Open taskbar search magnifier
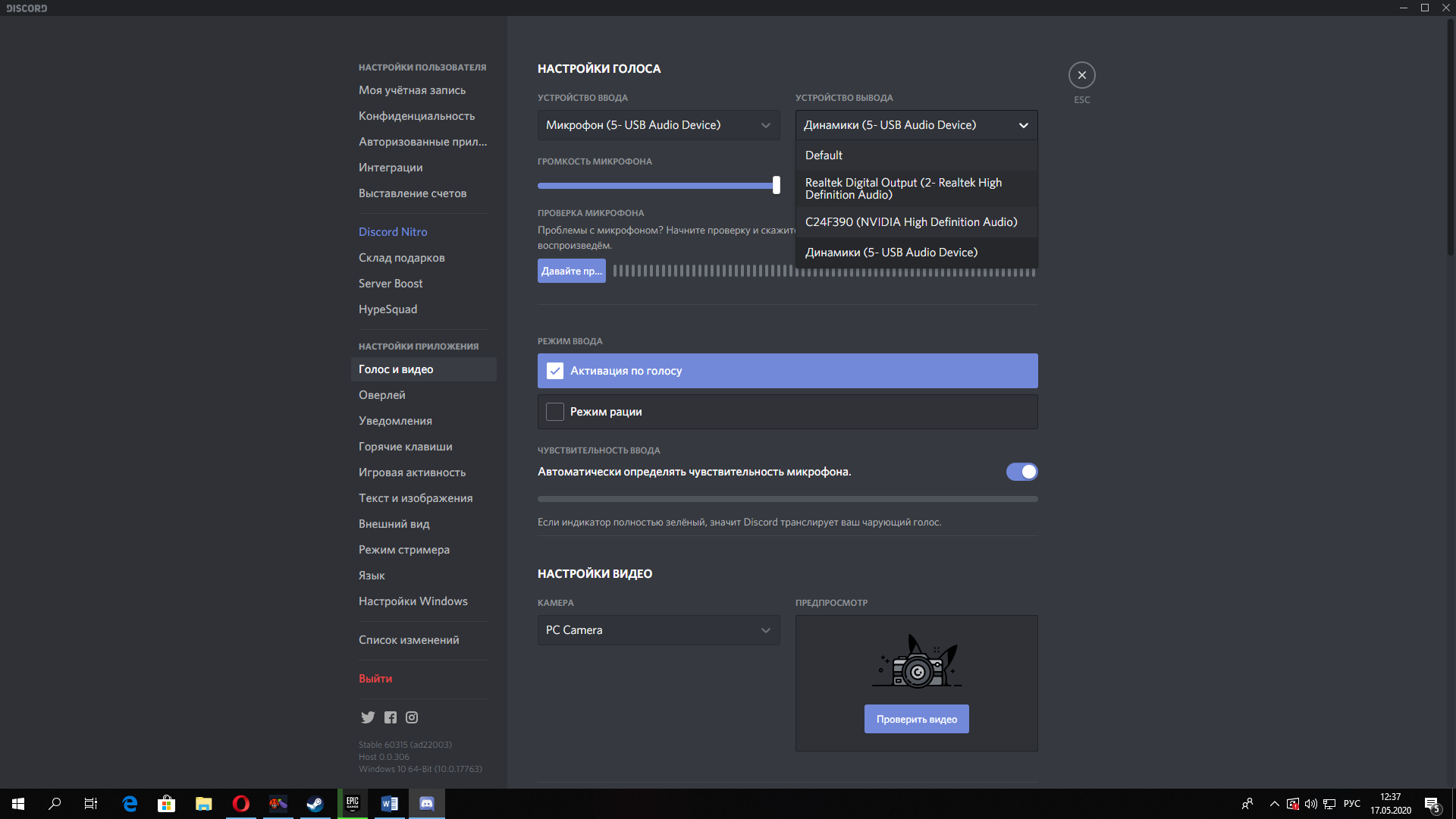Screen dimensions: 1456x819 pyautogui.click(x=55, y=804)
